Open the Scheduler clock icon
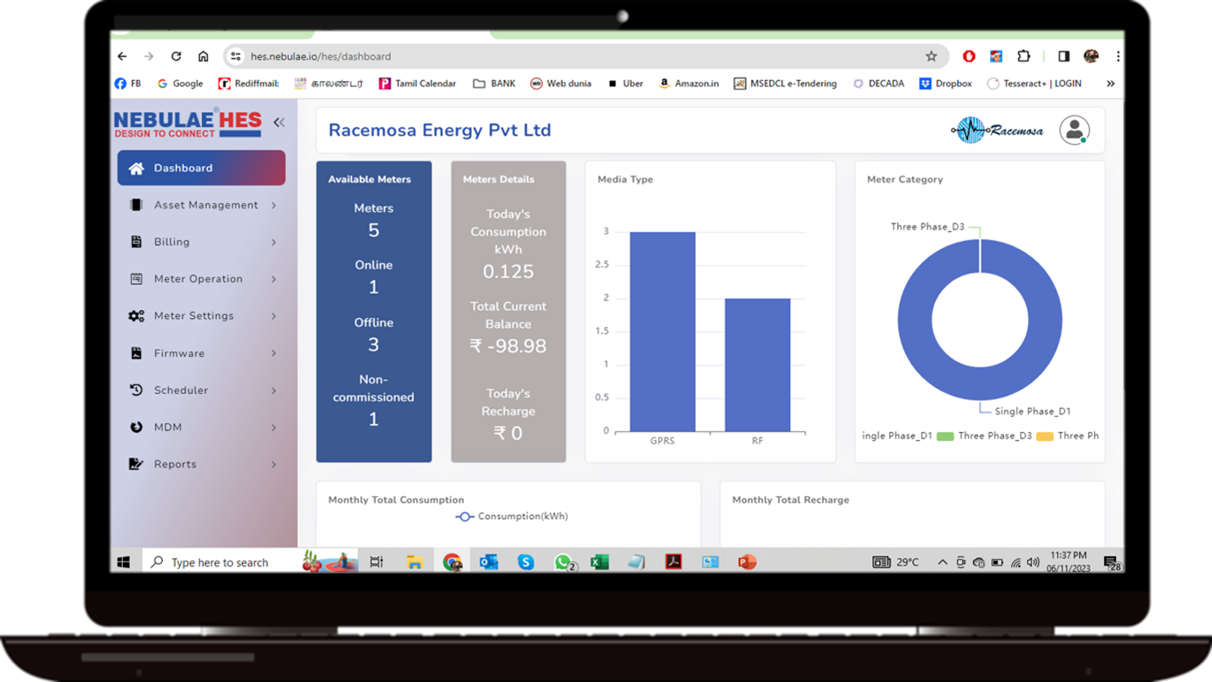Viewport: 1212px width, 682px height. coord(135,389)
